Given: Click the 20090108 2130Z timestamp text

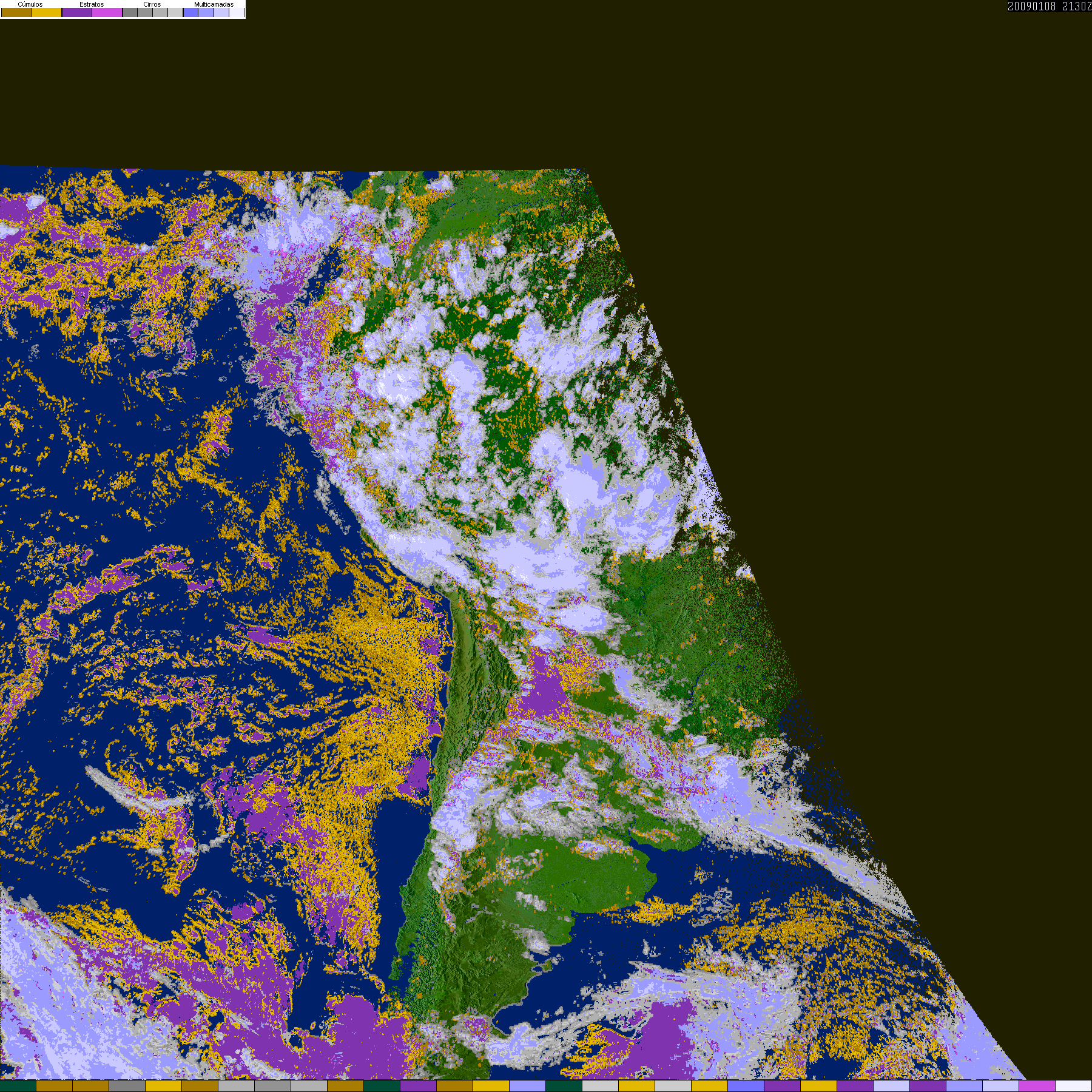Looking at the screenshot, I should point(1050,6).
